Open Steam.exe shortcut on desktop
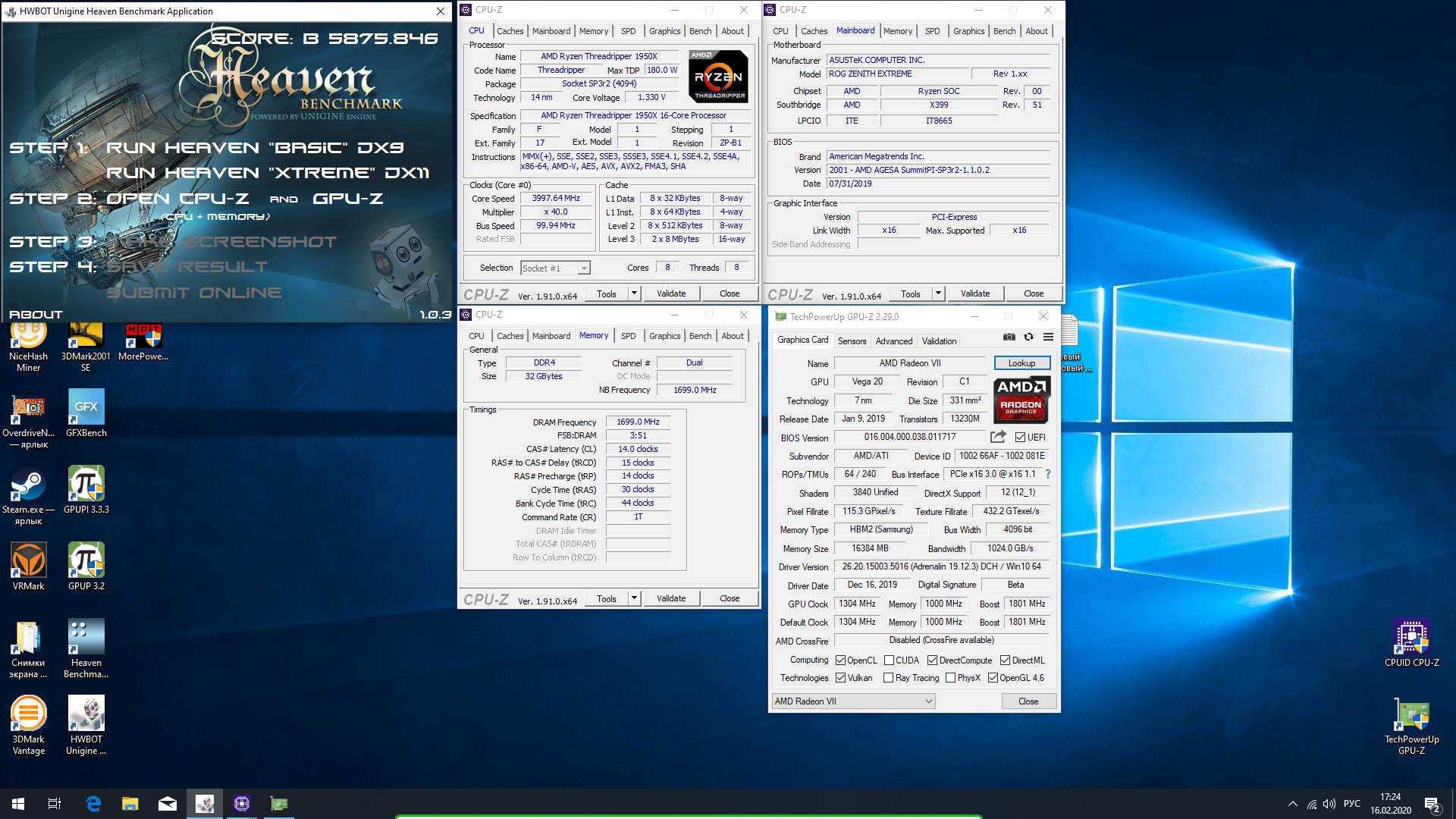Image resolution: width=1456 pixels, height=819 pixels. [x=28, y=496]
